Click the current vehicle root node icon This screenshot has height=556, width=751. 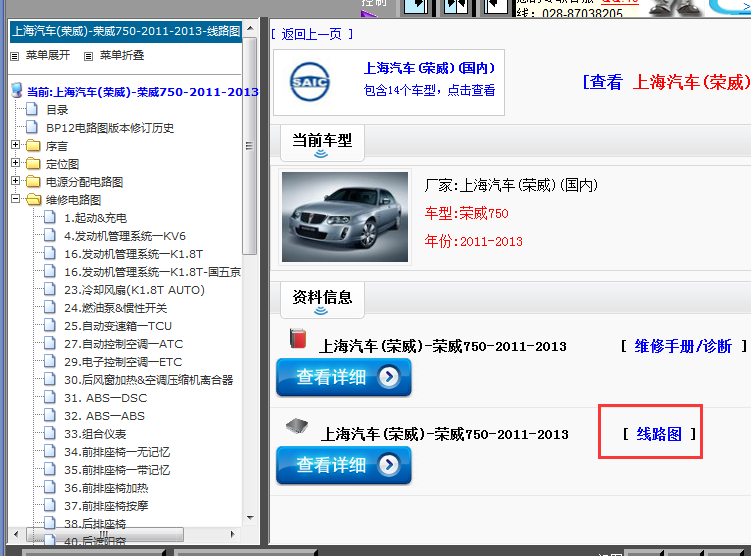pos(17,90)
